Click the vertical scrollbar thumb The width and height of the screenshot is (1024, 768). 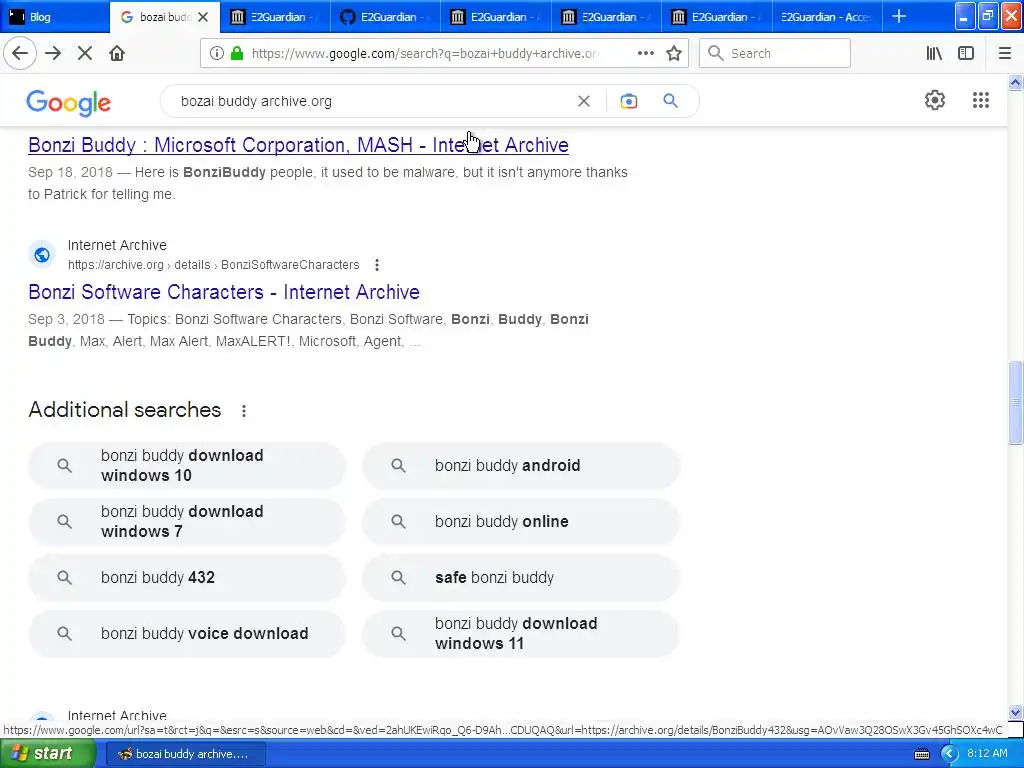[x=1015, y=402]
